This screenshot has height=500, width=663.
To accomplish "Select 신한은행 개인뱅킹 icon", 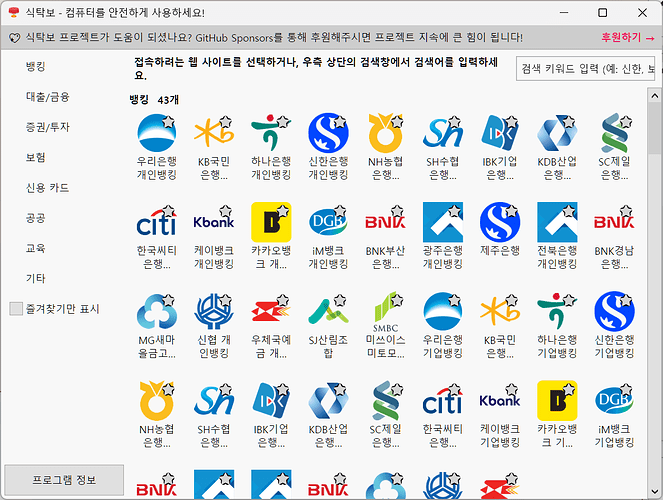I will coord(328,133).
